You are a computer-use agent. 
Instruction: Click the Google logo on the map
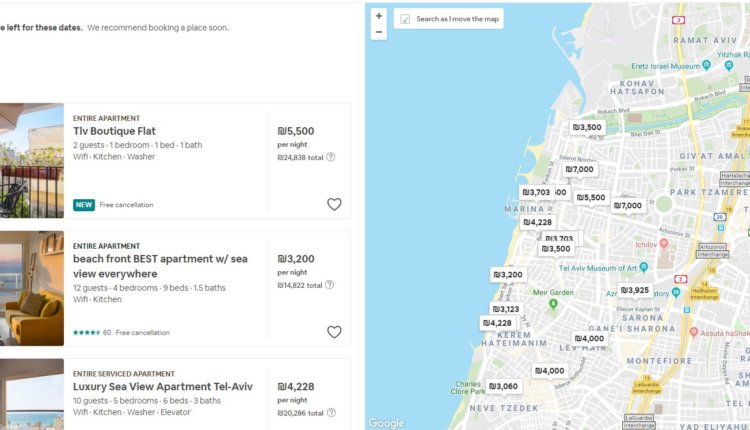coord(386,423)
